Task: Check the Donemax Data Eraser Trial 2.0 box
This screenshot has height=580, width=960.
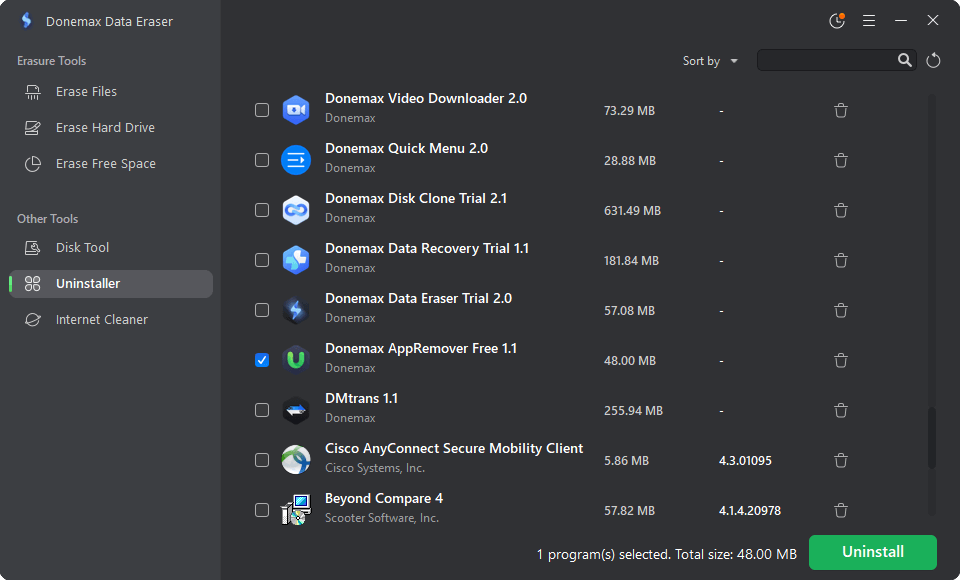Action: 262,310
